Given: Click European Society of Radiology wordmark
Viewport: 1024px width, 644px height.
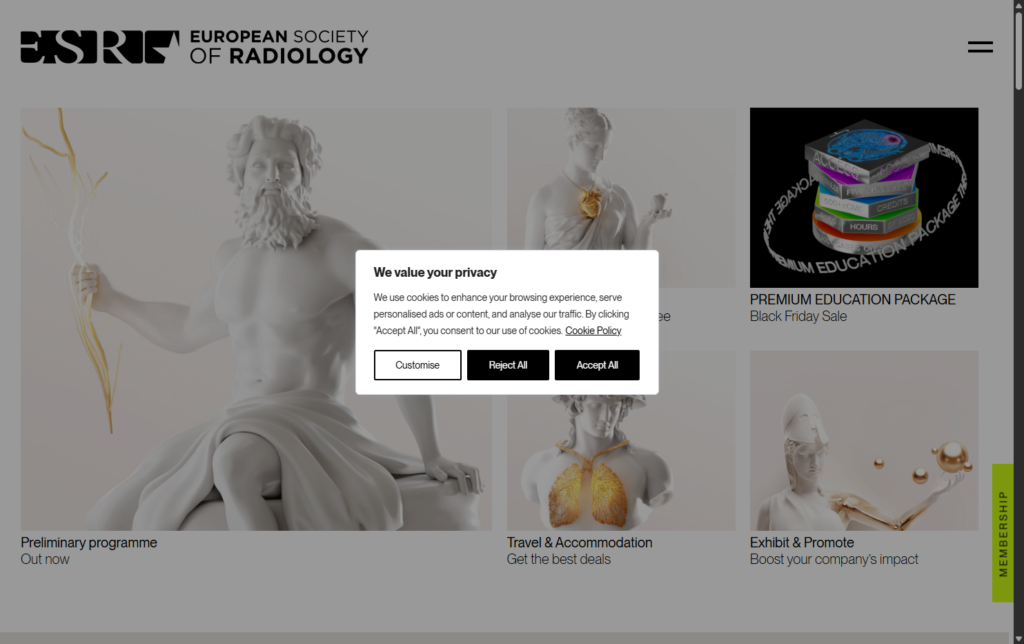Looking at the screenshot, I should coord(279,47).
